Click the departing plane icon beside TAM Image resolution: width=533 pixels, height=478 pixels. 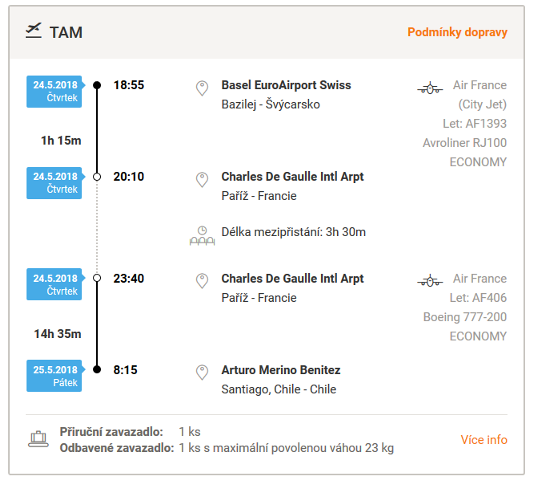click(x=34, y=31)
